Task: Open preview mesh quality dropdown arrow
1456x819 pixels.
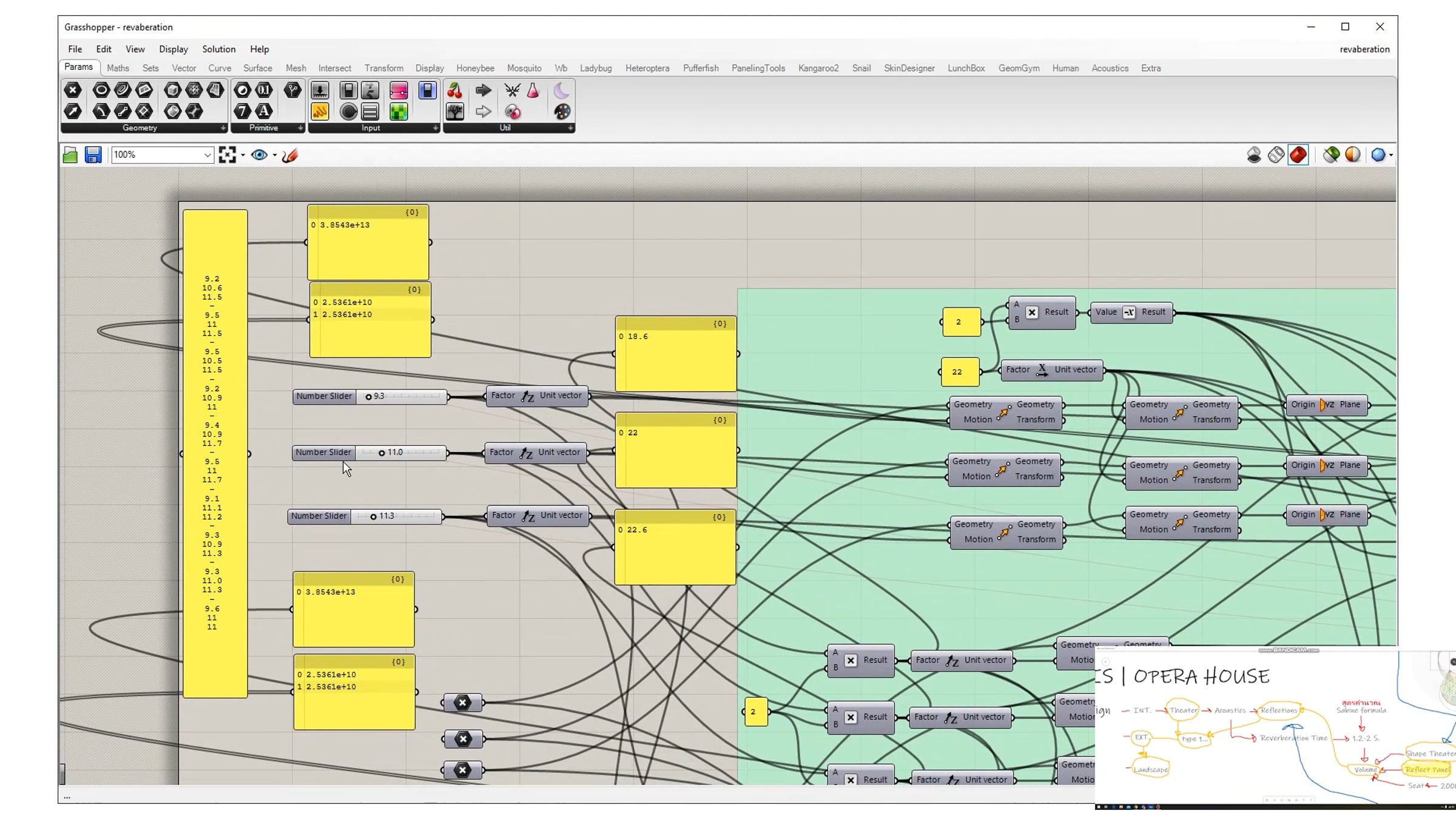Action: pyautogui.click(x=1390, y=155)
